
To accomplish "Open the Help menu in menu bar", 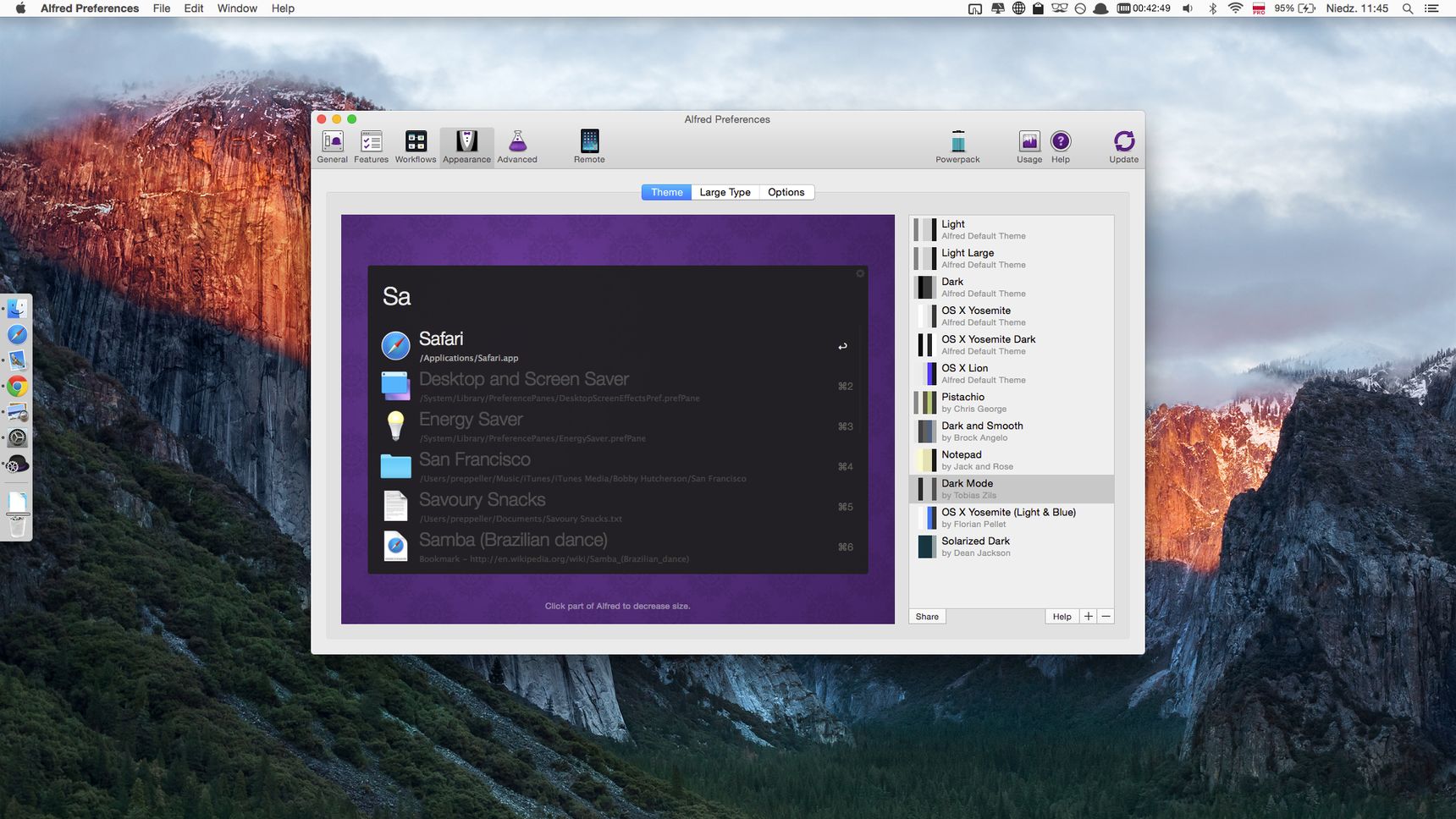I will 283,8.
